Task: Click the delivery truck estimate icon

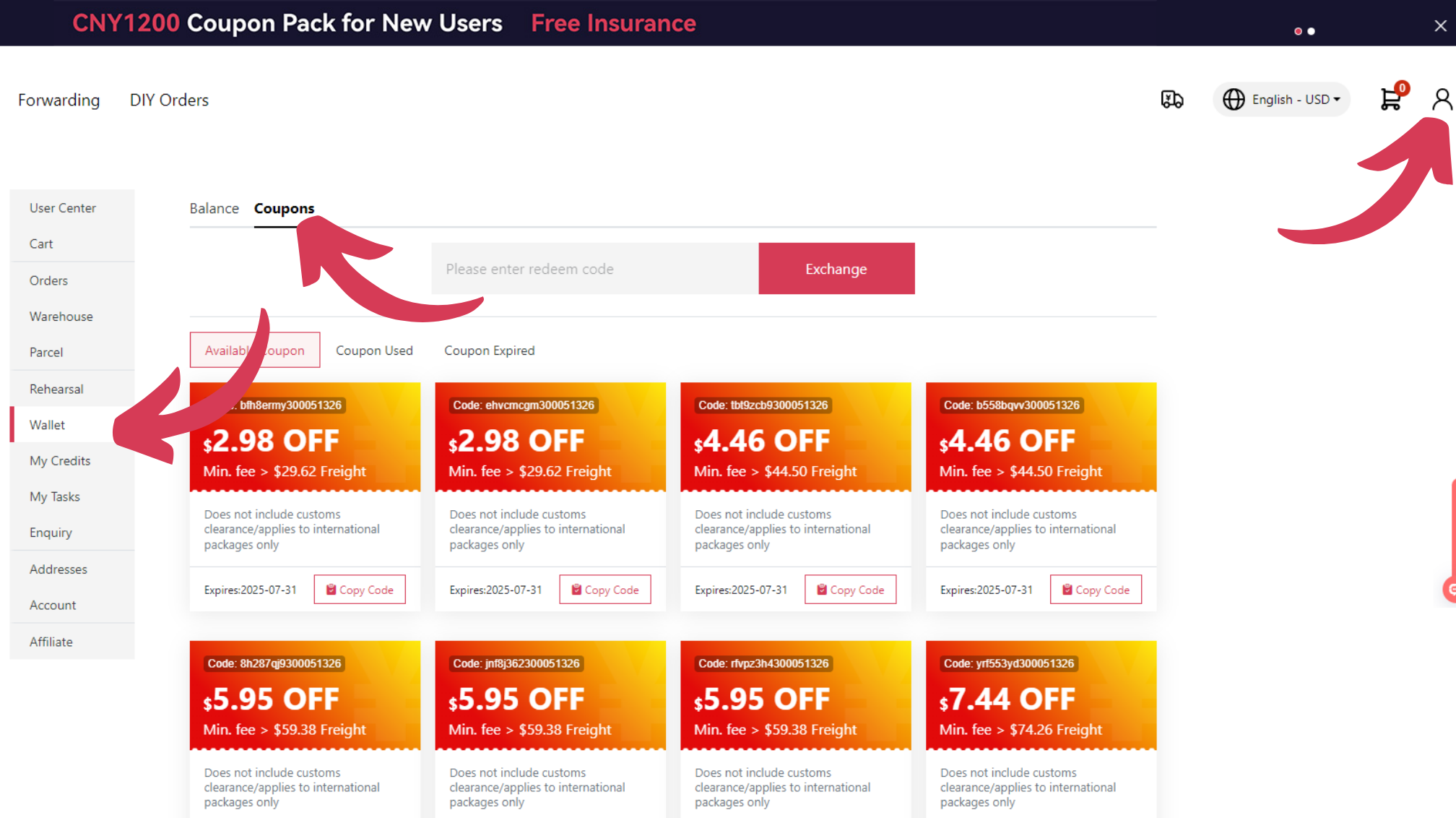Action: point(1172,99)
